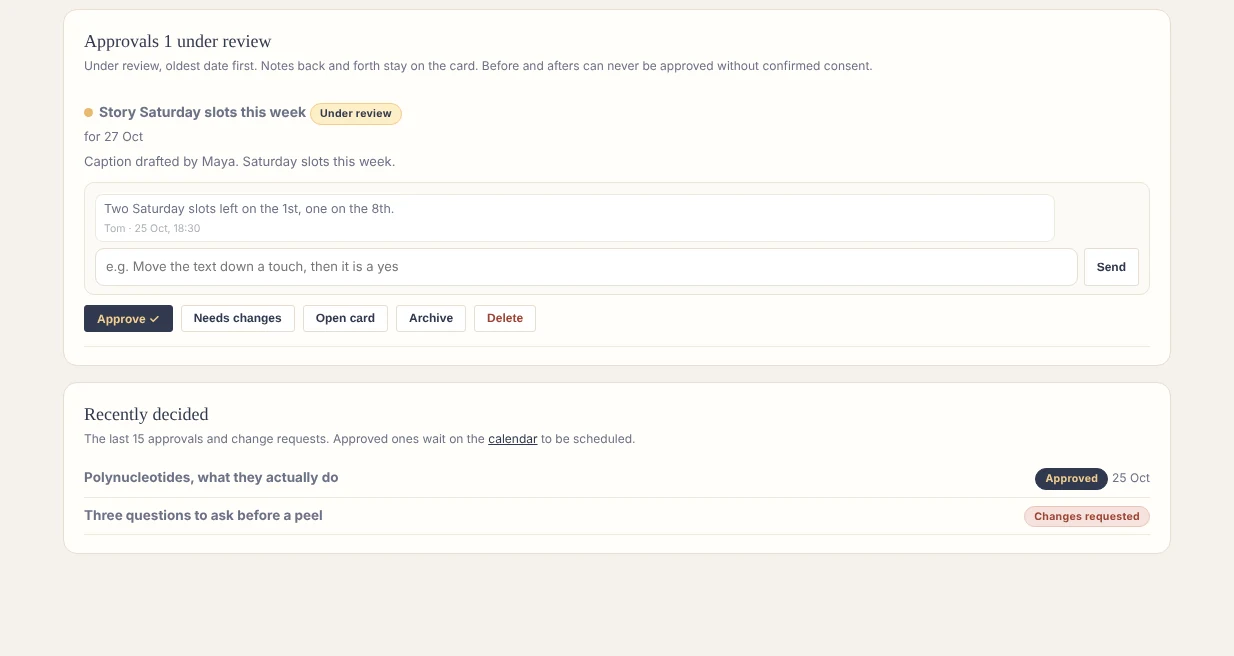Click the Approved badge on Polynucleotides row
Image resolution: width=1234 pixels, height=656 pixels.
click(x=1071, y=479)
